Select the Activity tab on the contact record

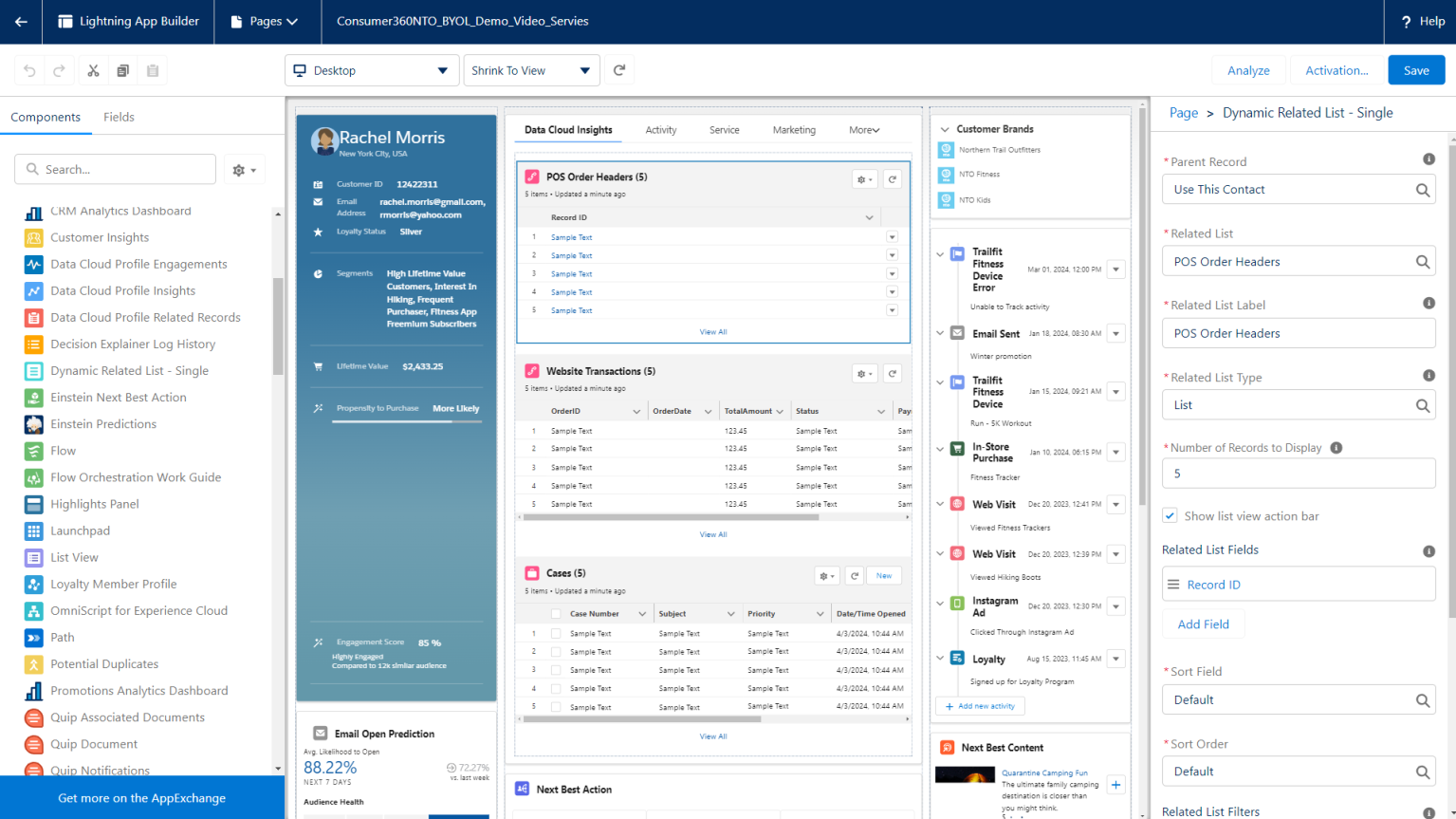point(660,130)
